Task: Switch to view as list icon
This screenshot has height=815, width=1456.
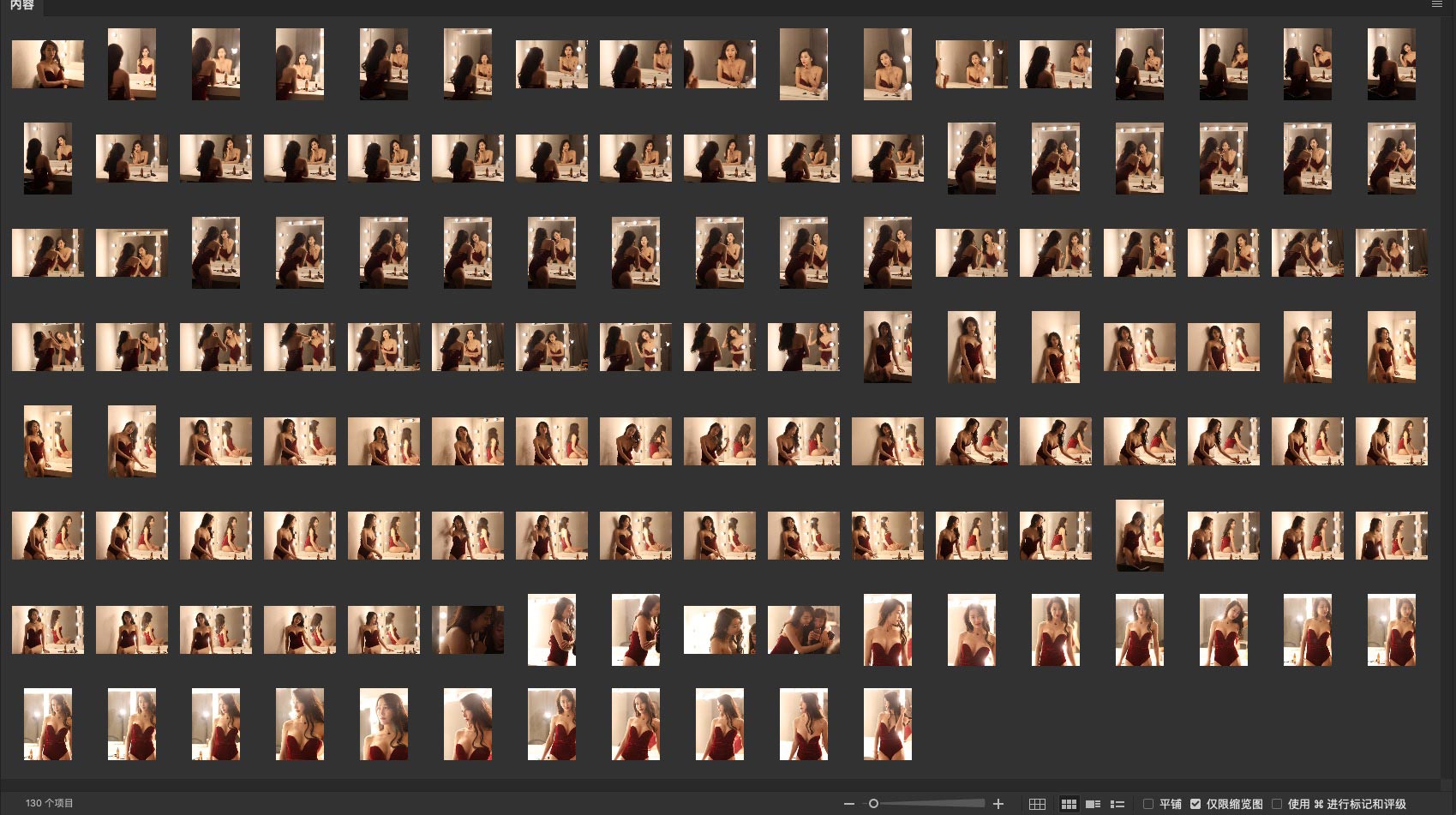Action: [x=1117, y=804]
